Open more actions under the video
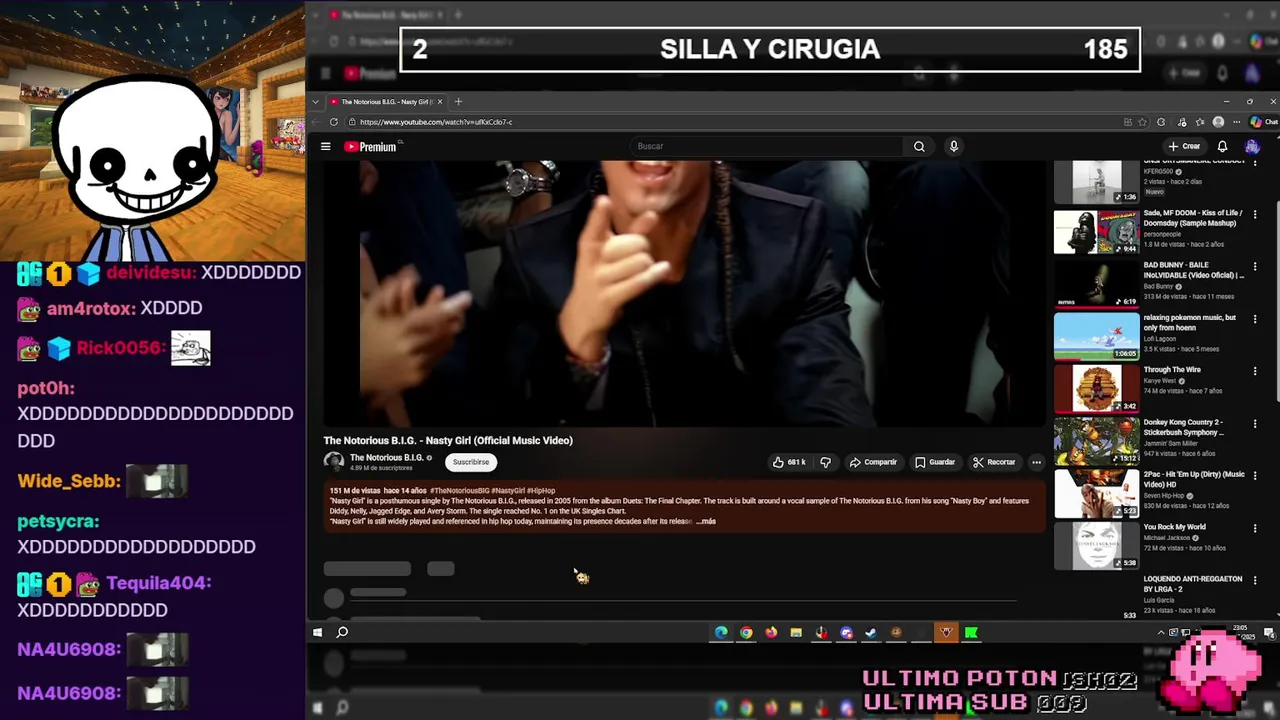 (1036, 462)
